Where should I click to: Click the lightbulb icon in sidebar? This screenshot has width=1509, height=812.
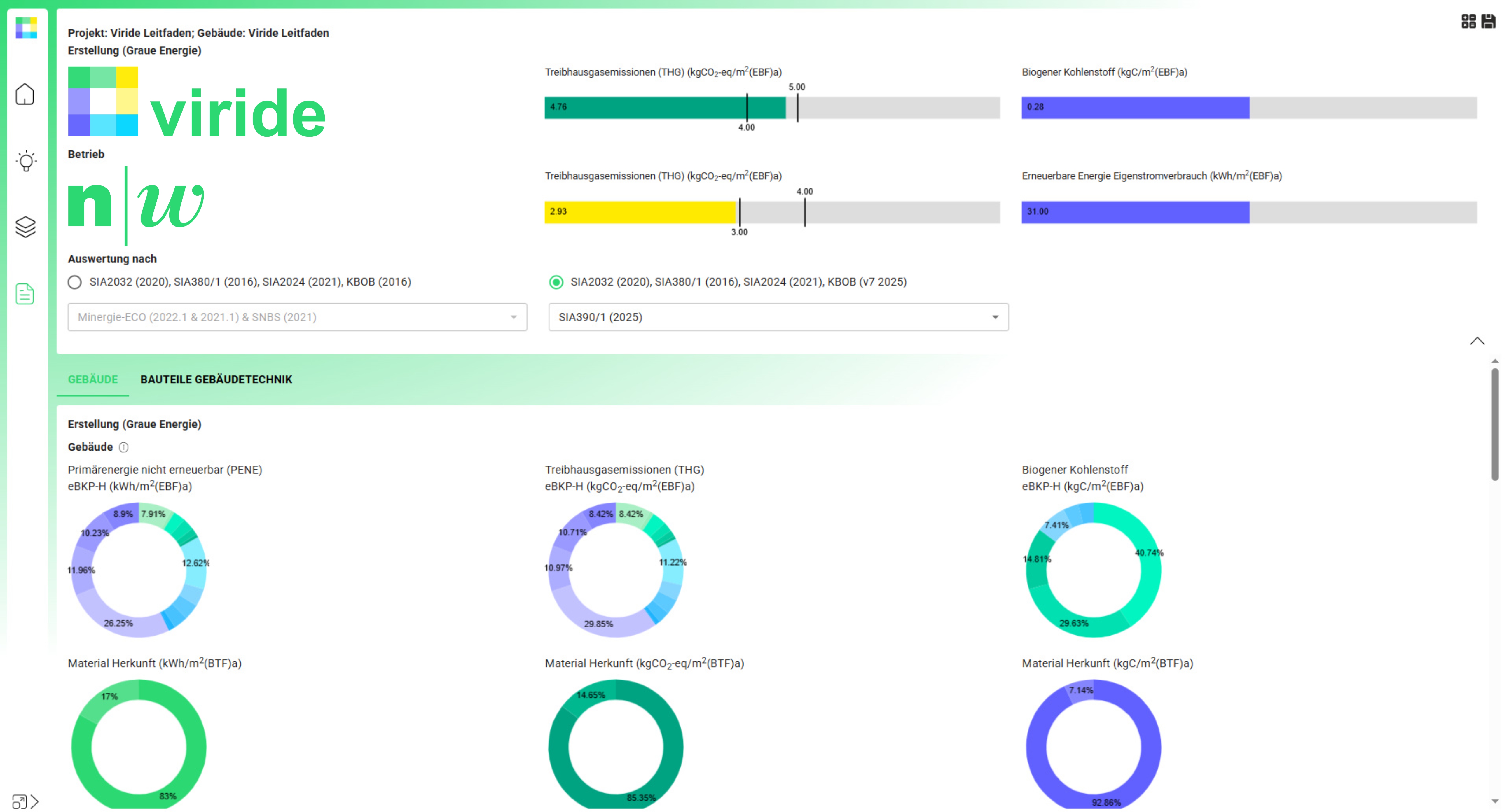26,161
